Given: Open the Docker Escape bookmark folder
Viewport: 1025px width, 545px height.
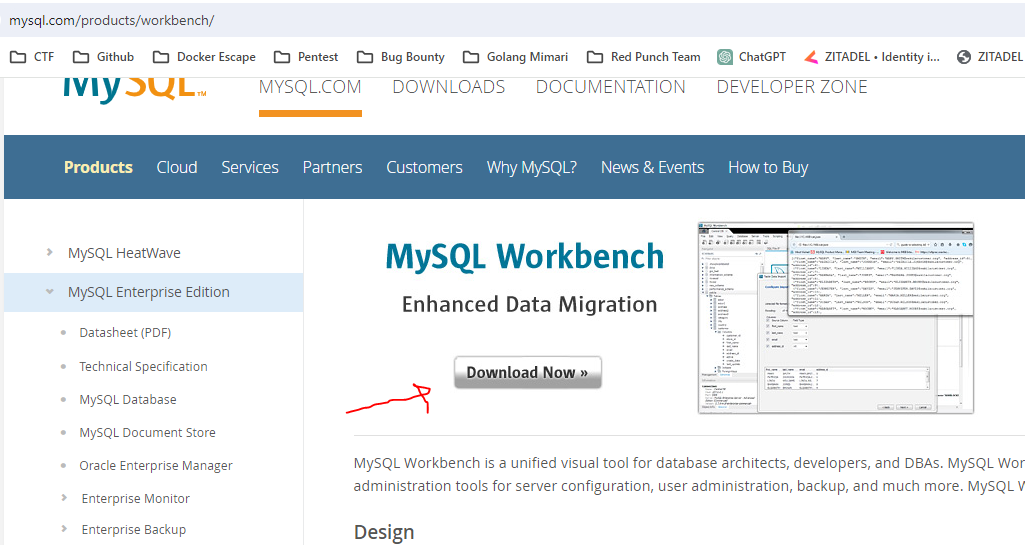Looking at the screenshot, I should pos(204,57).
